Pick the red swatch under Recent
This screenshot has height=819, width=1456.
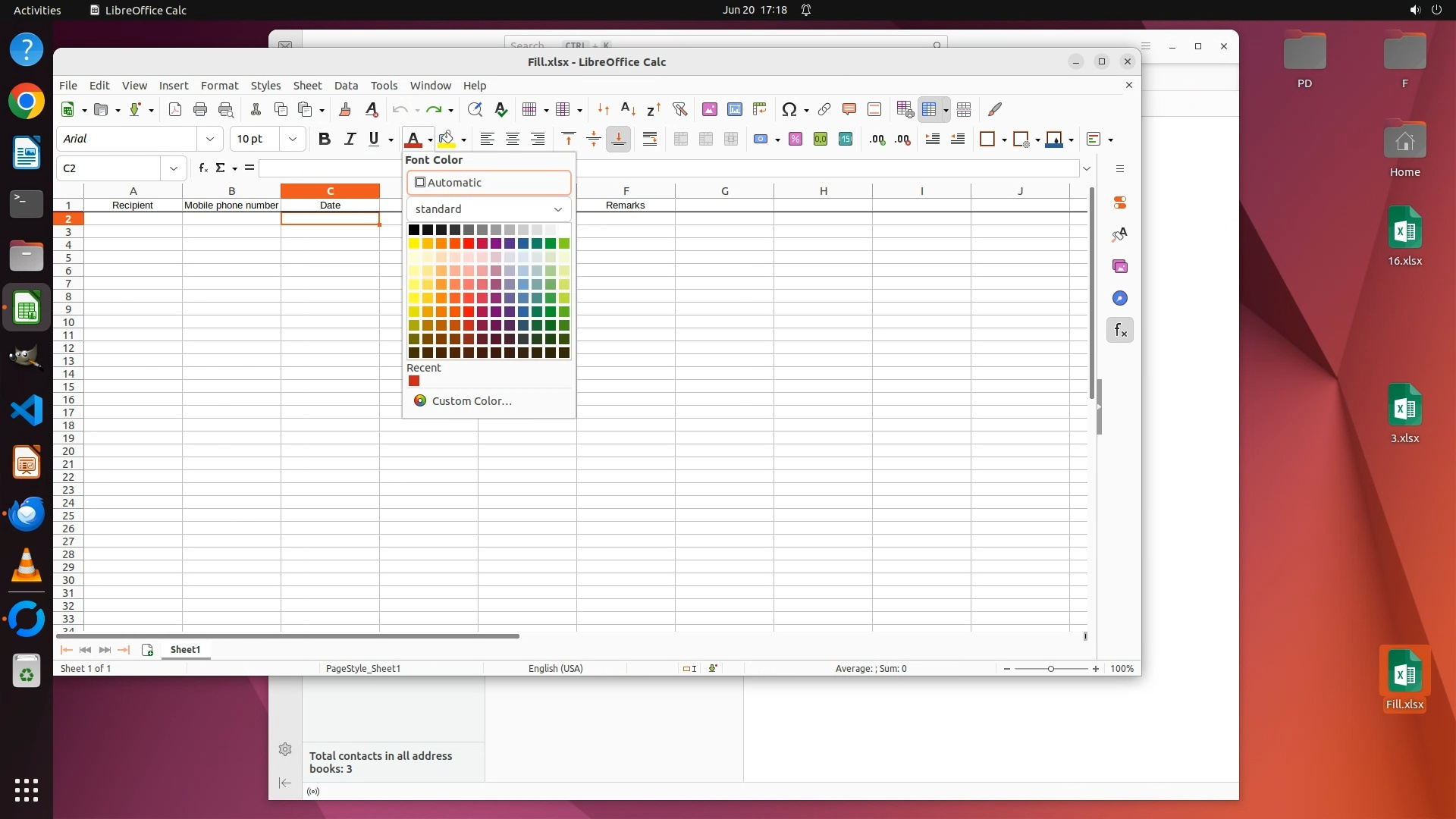coord(414,381)
